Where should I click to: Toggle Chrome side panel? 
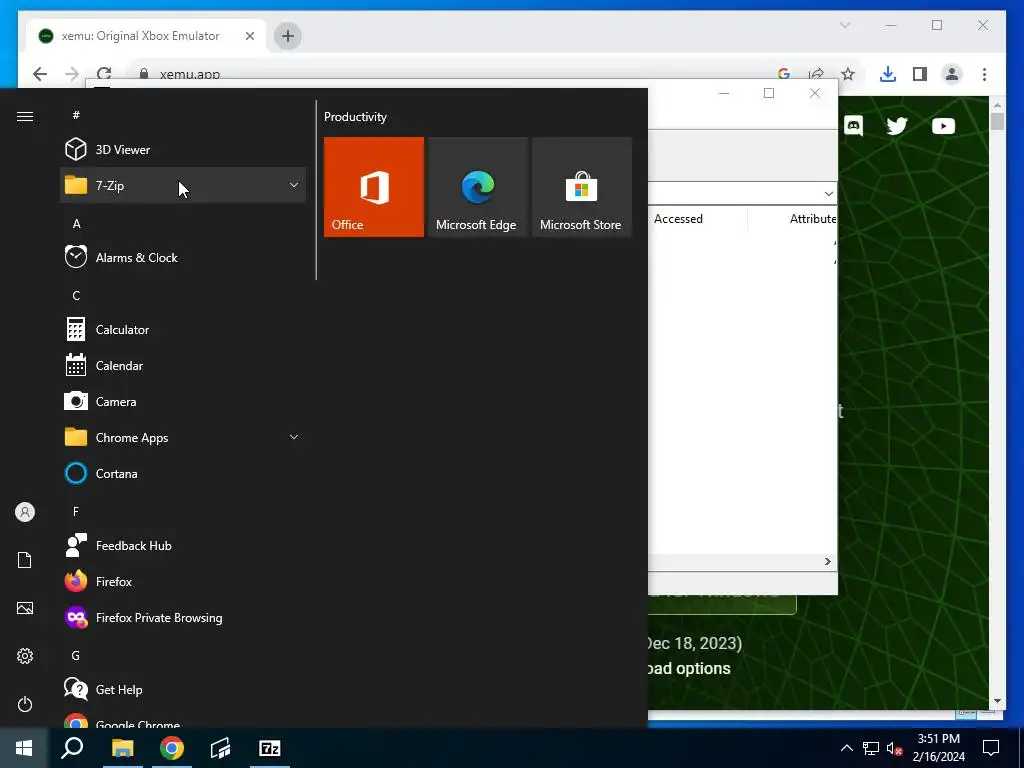(920, 74)
